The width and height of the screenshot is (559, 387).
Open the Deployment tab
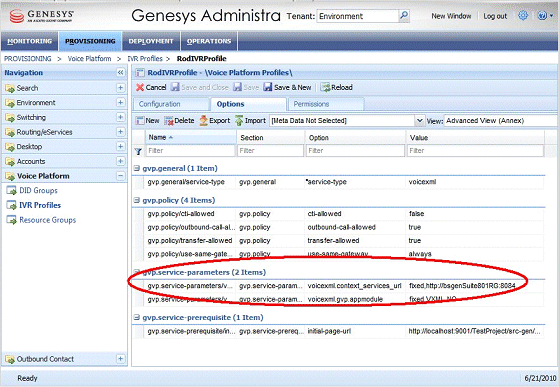point(151,41)
